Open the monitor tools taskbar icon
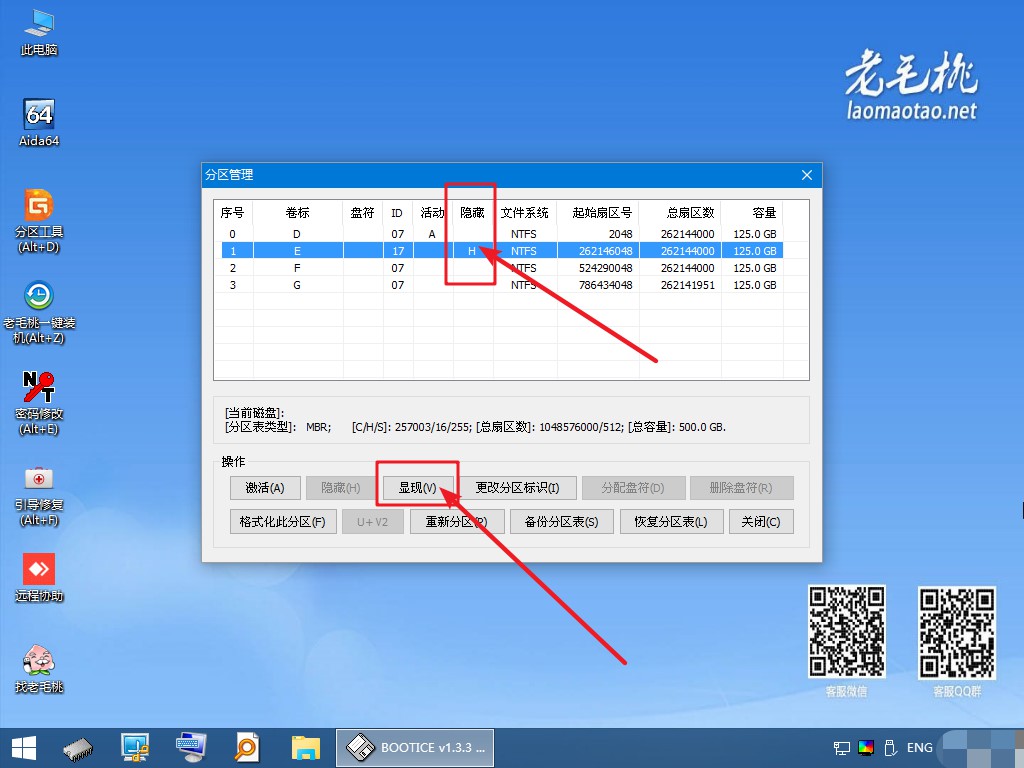 tap(135, 748)
